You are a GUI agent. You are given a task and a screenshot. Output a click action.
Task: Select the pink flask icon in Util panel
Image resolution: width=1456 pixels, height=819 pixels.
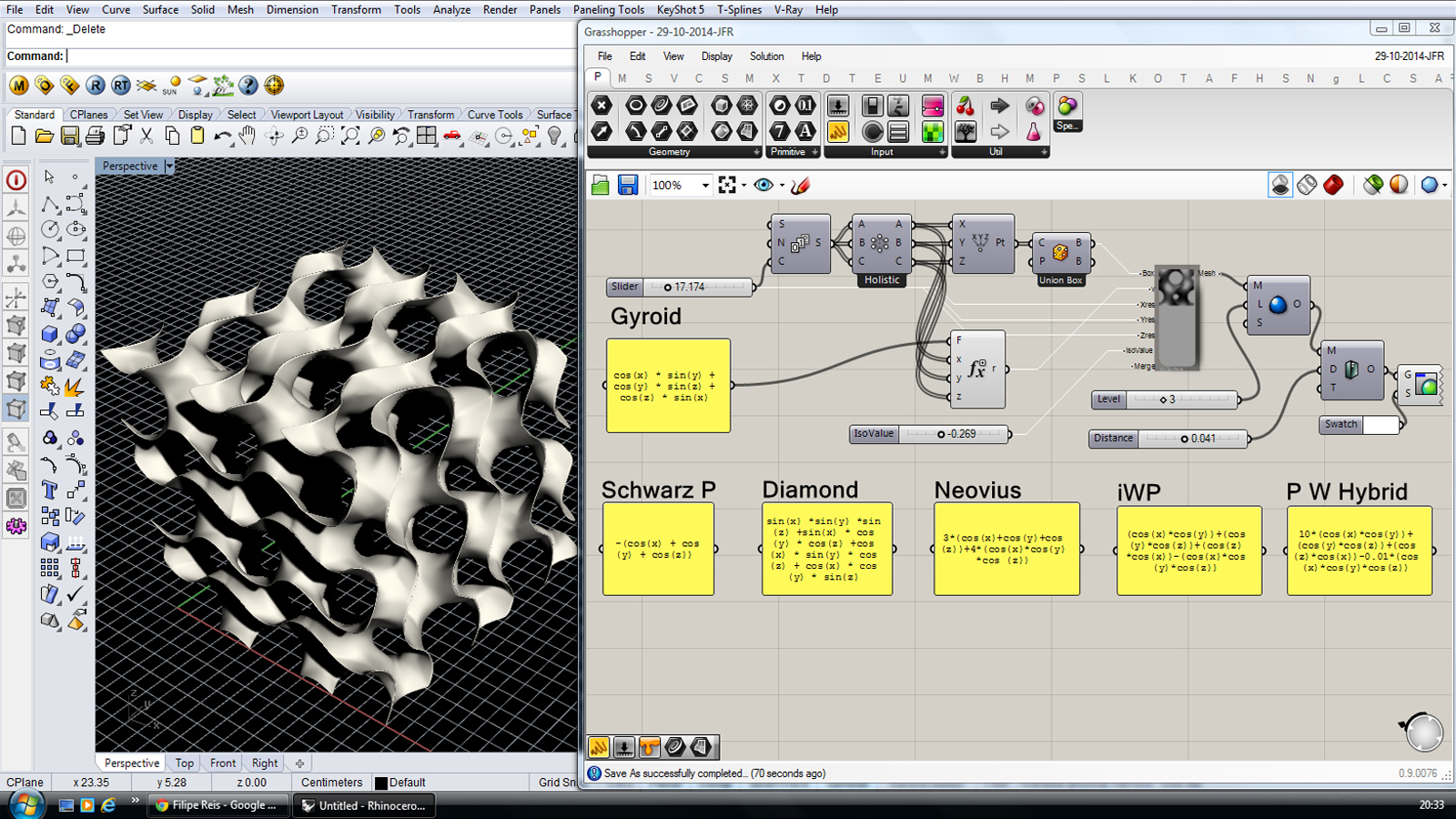[x=1034, y=132]
